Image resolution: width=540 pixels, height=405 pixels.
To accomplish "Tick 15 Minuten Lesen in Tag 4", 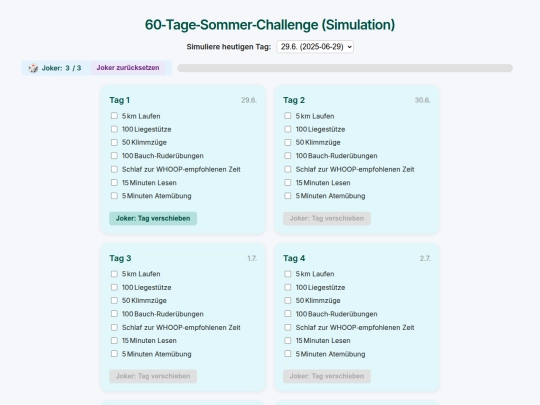I will tap(288, 340).
